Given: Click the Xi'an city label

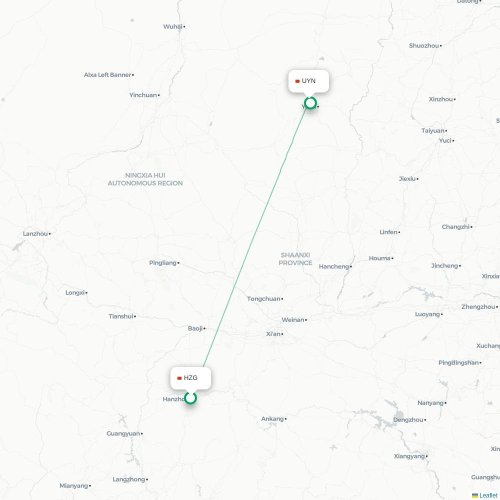Looking at the screenshot, I should point(273,334).
